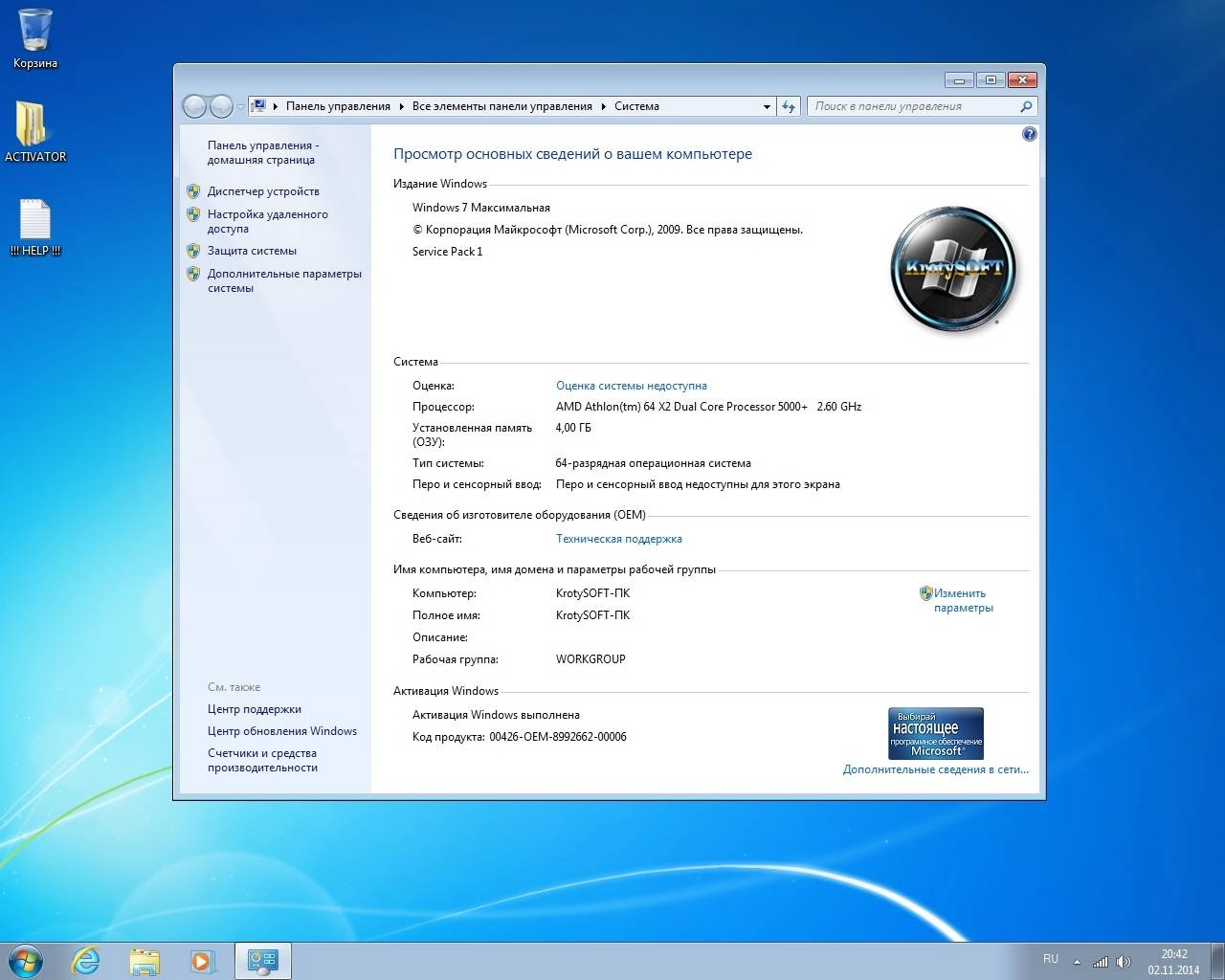
Task: Expand the arrow before Панель управления breadcrumb
Action: (x=276, y=106)
